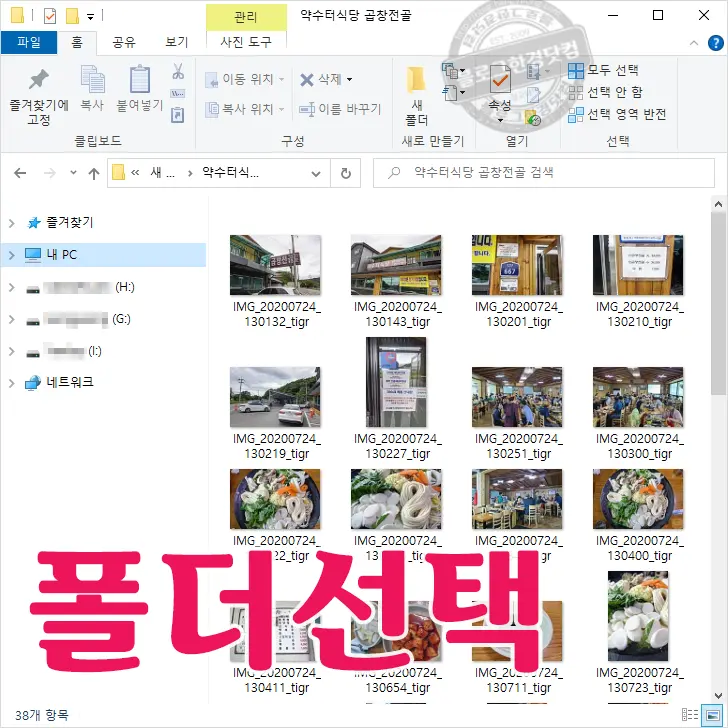728x728 pixels.
Task: Open the 보기 ribbon tab
Action: tap(176, 42)
